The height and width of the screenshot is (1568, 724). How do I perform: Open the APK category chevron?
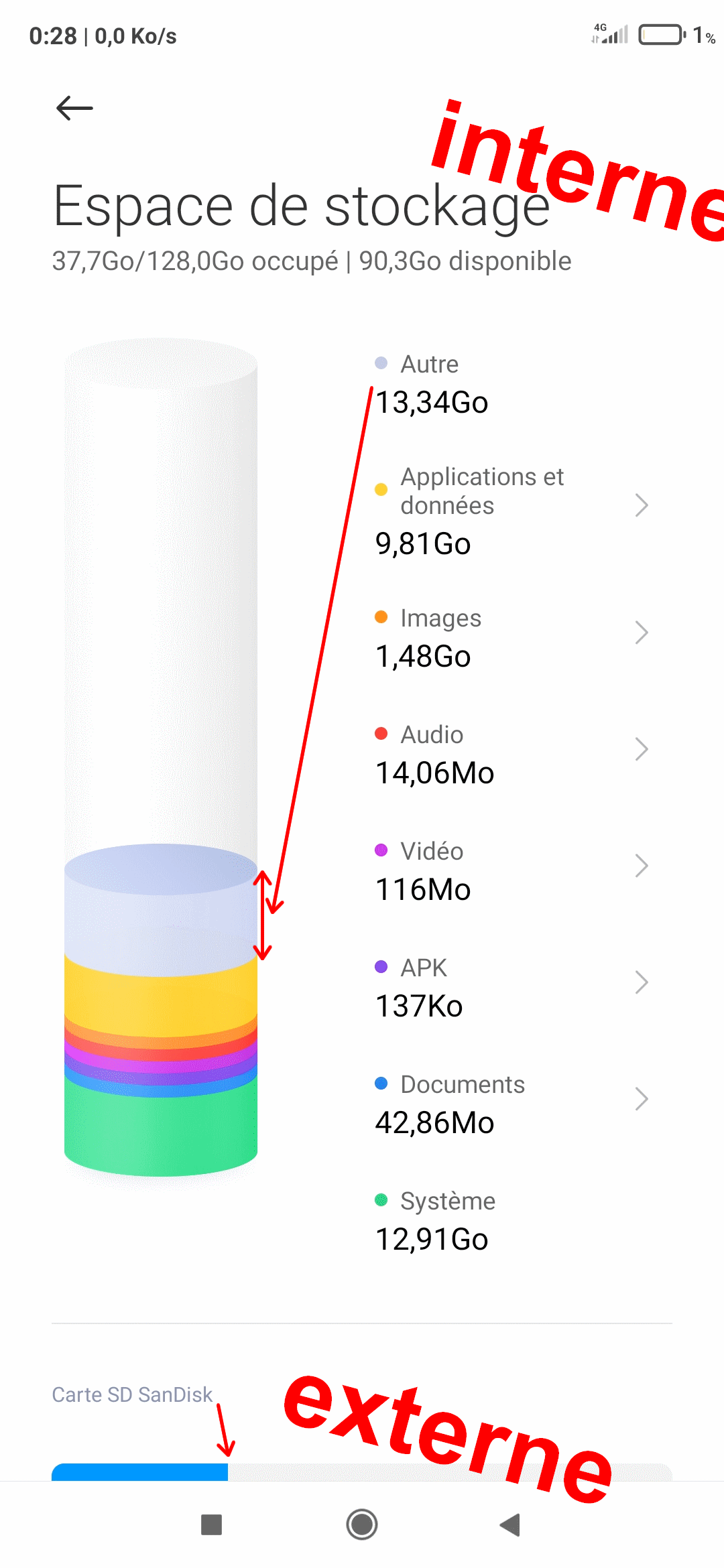(642, 982)
